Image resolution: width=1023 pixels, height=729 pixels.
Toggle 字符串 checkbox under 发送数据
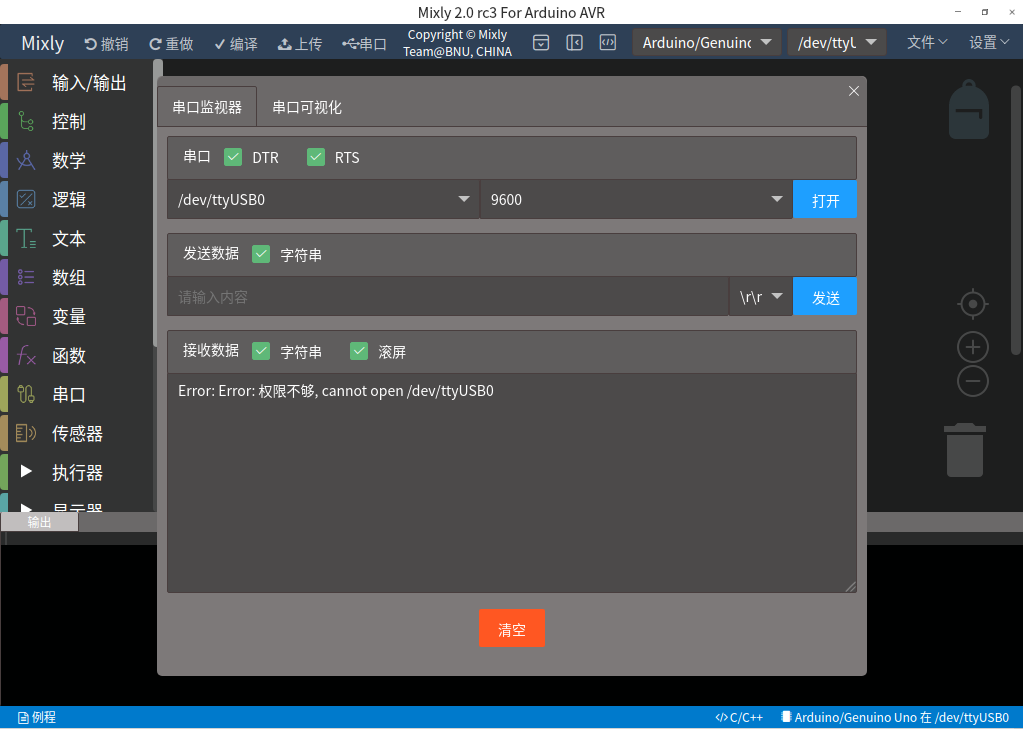click(261, 254)
